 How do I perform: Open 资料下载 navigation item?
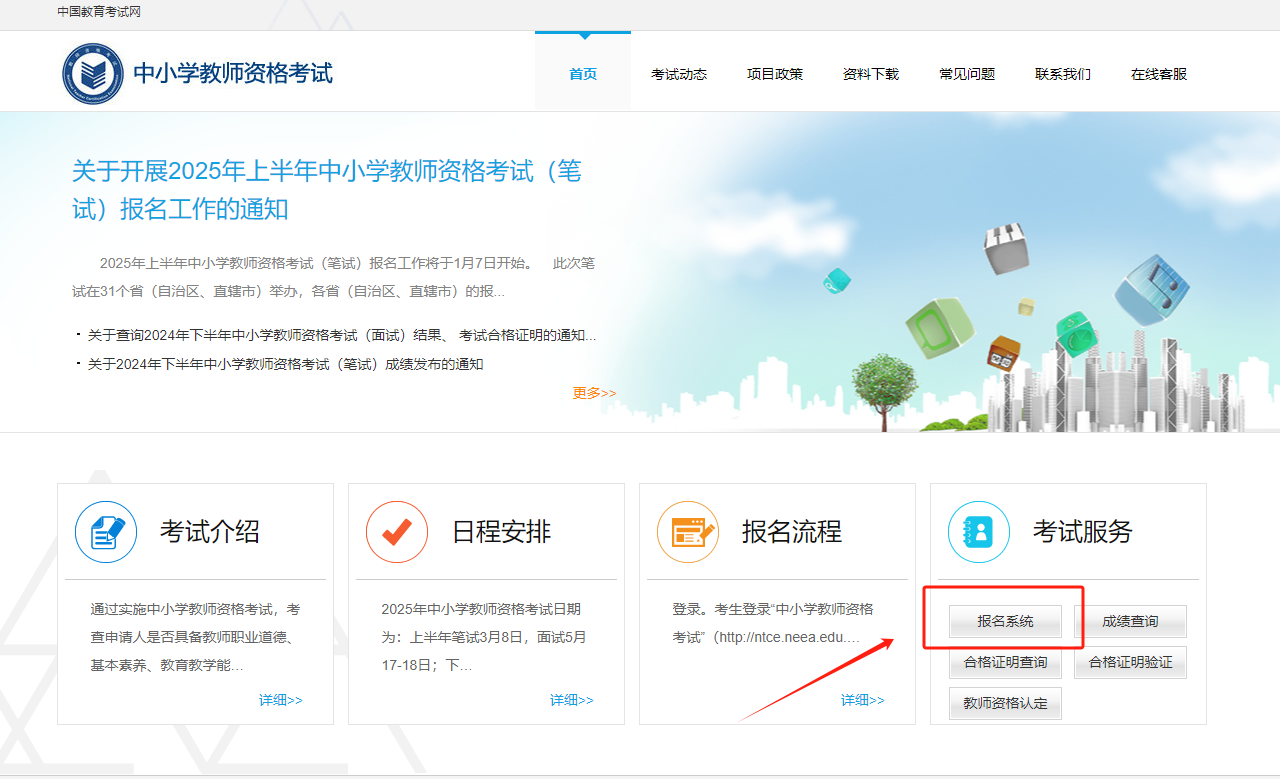pos(871,74)
